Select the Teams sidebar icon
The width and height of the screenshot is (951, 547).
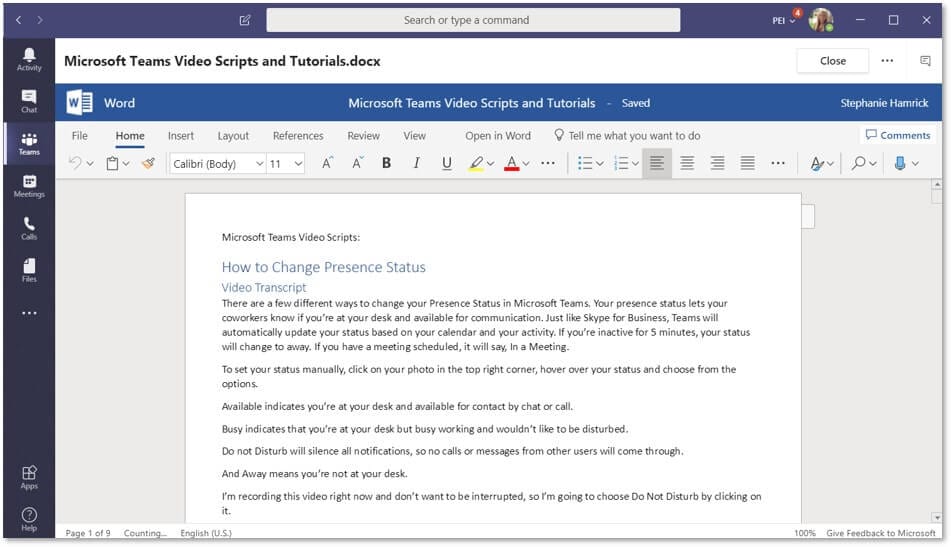[29, 144]
